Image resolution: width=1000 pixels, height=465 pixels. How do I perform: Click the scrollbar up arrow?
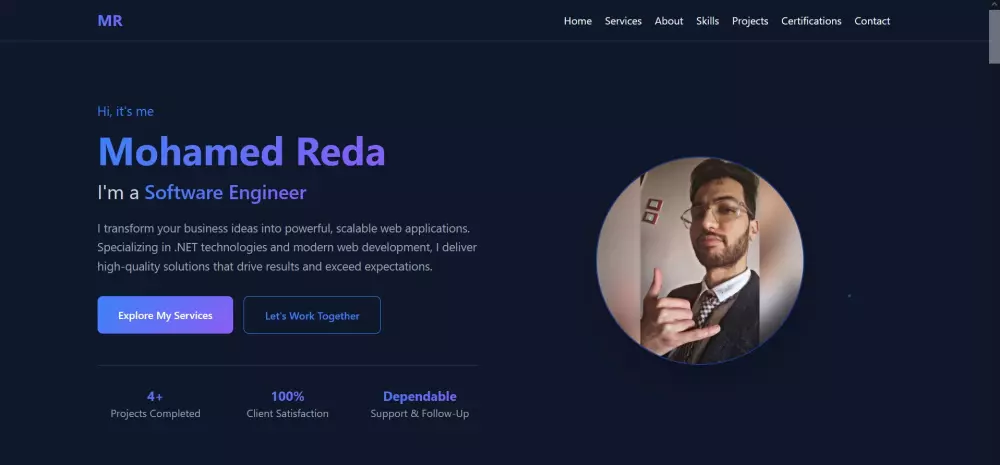[994, 4]
